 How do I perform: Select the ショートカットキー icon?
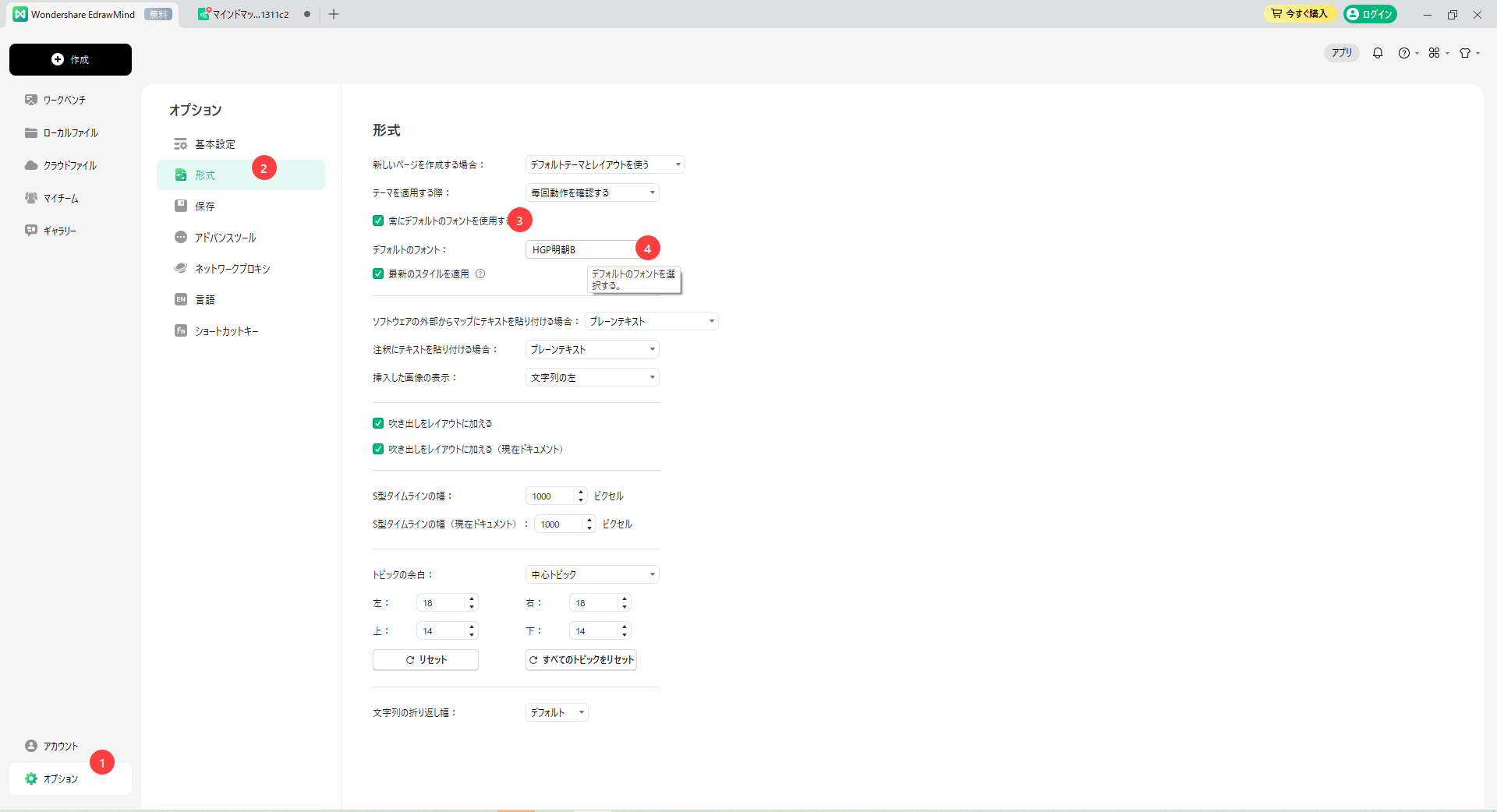coord(181,330)
